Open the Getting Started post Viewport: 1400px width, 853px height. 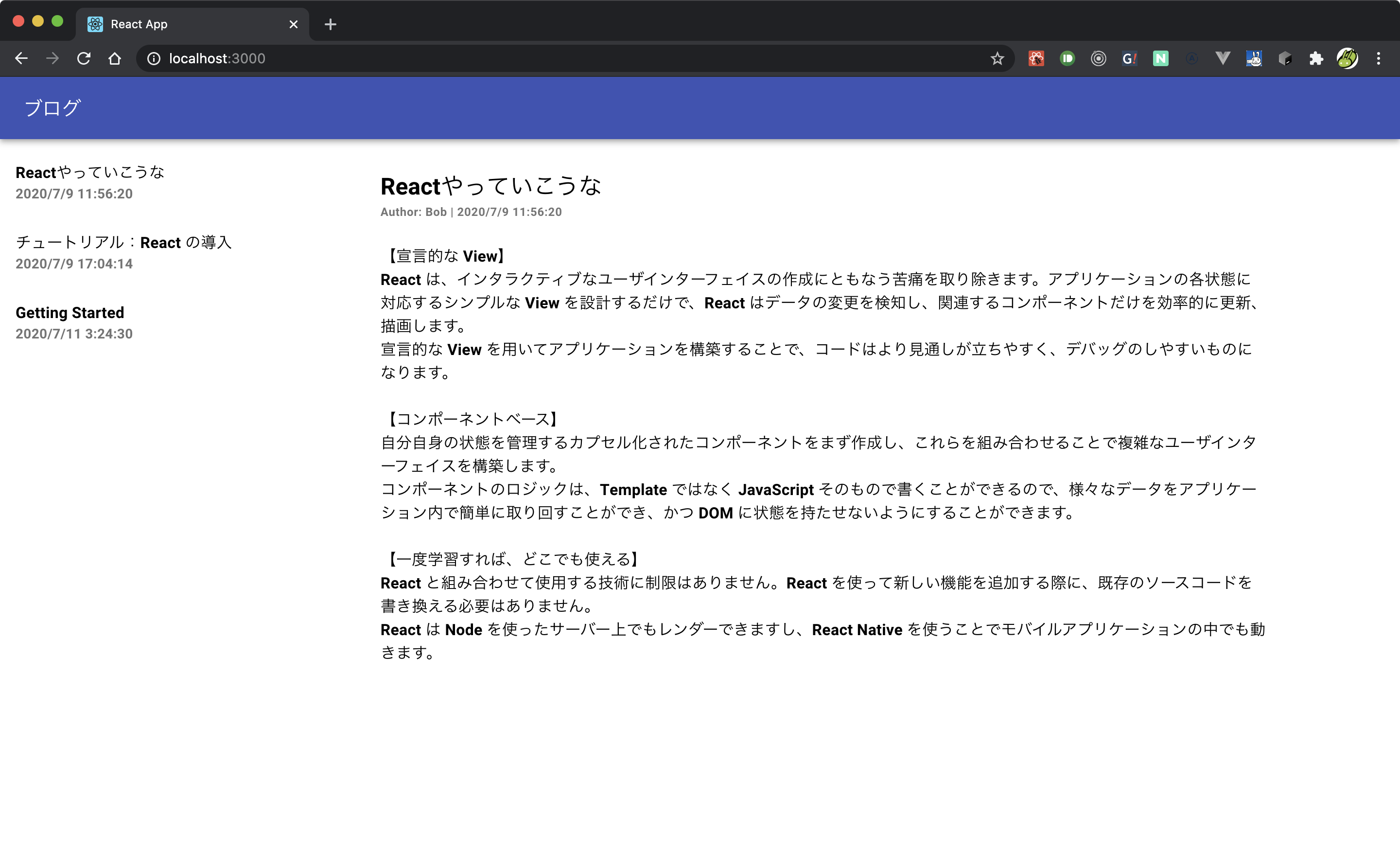pos(70,313)
